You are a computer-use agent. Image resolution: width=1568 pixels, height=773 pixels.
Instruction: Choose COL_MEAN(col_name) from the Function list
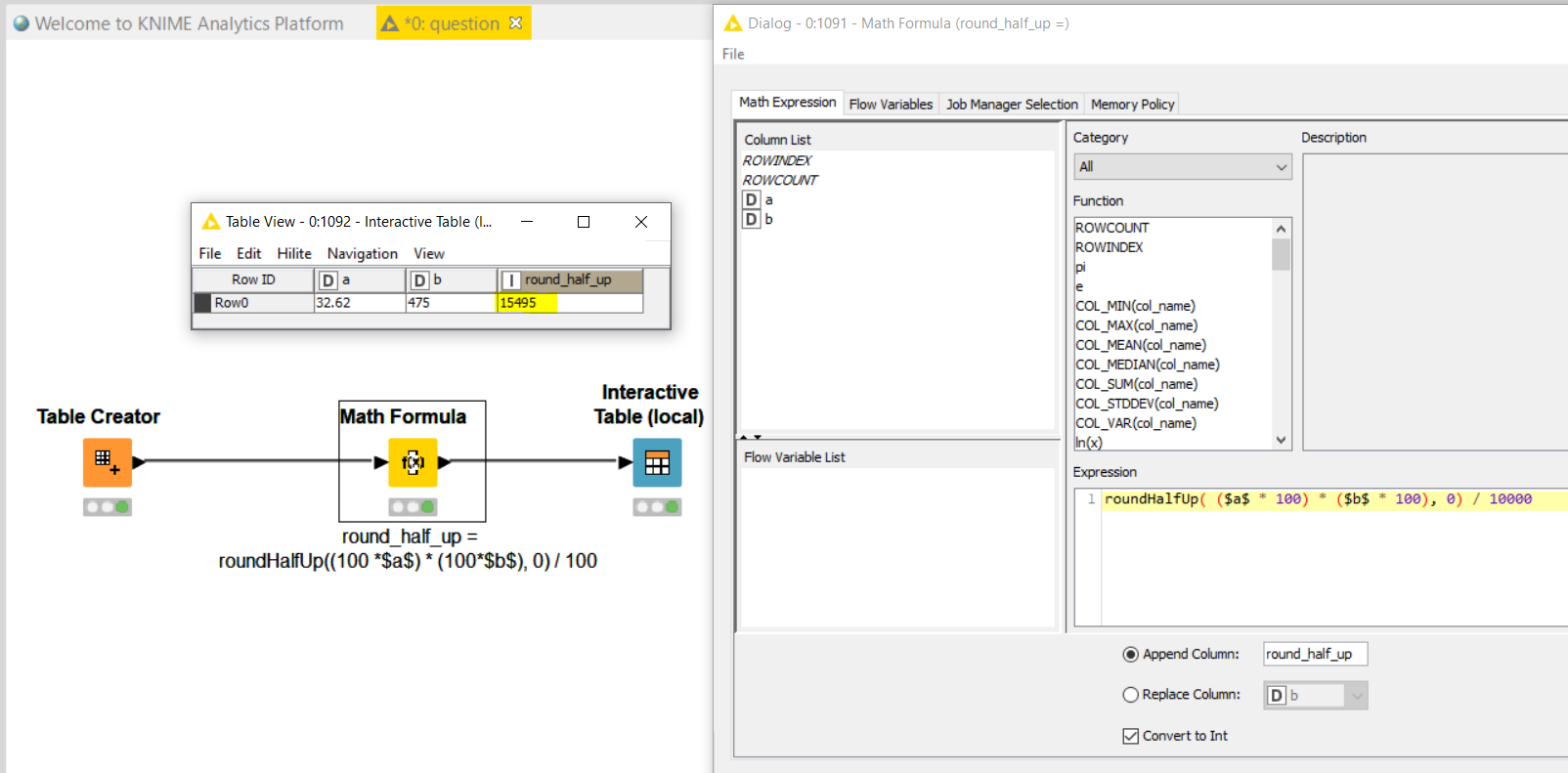coord(1140,345)
